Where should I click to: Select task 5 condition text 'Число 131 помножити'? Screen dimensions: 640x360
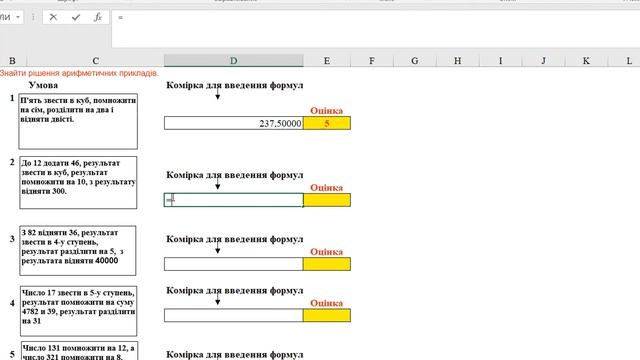[x=79, y=351]
